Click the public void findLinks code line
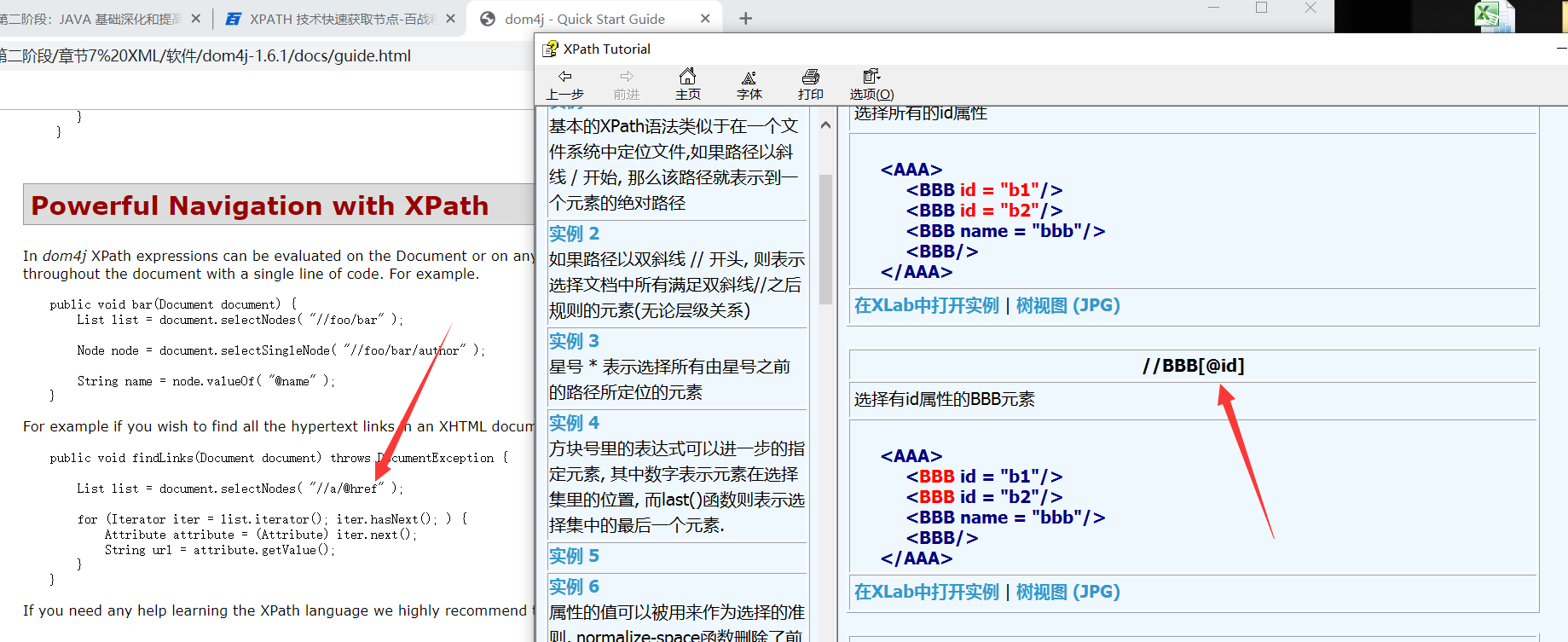The width and height of the screenshot is (1568, 642). click(279, 458)
